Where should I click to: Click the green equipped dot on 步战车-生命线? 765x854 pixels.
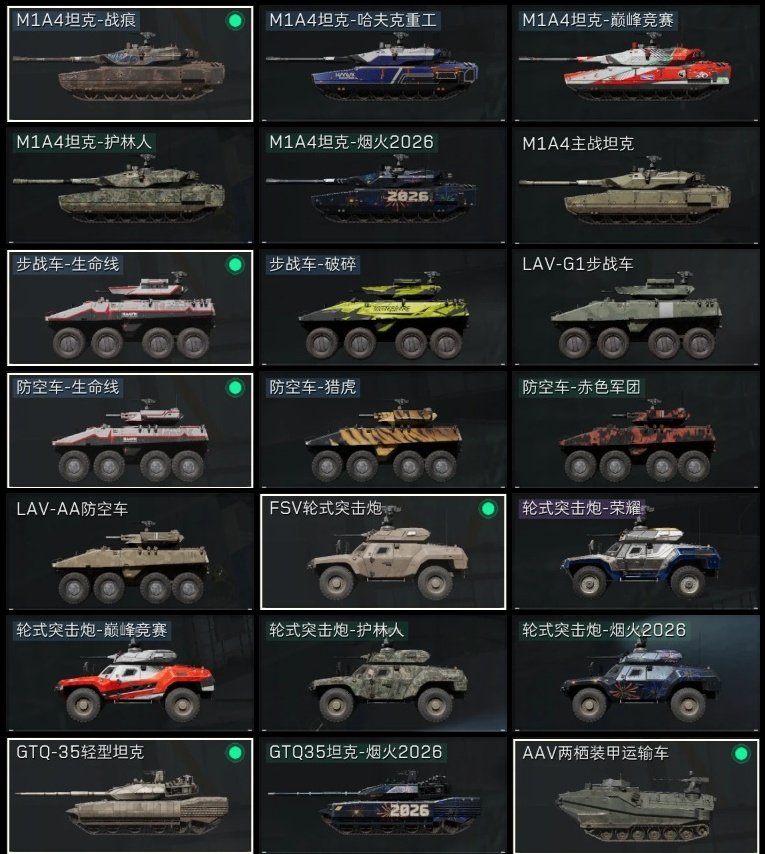pyautogui.click(x=235, y=265)
